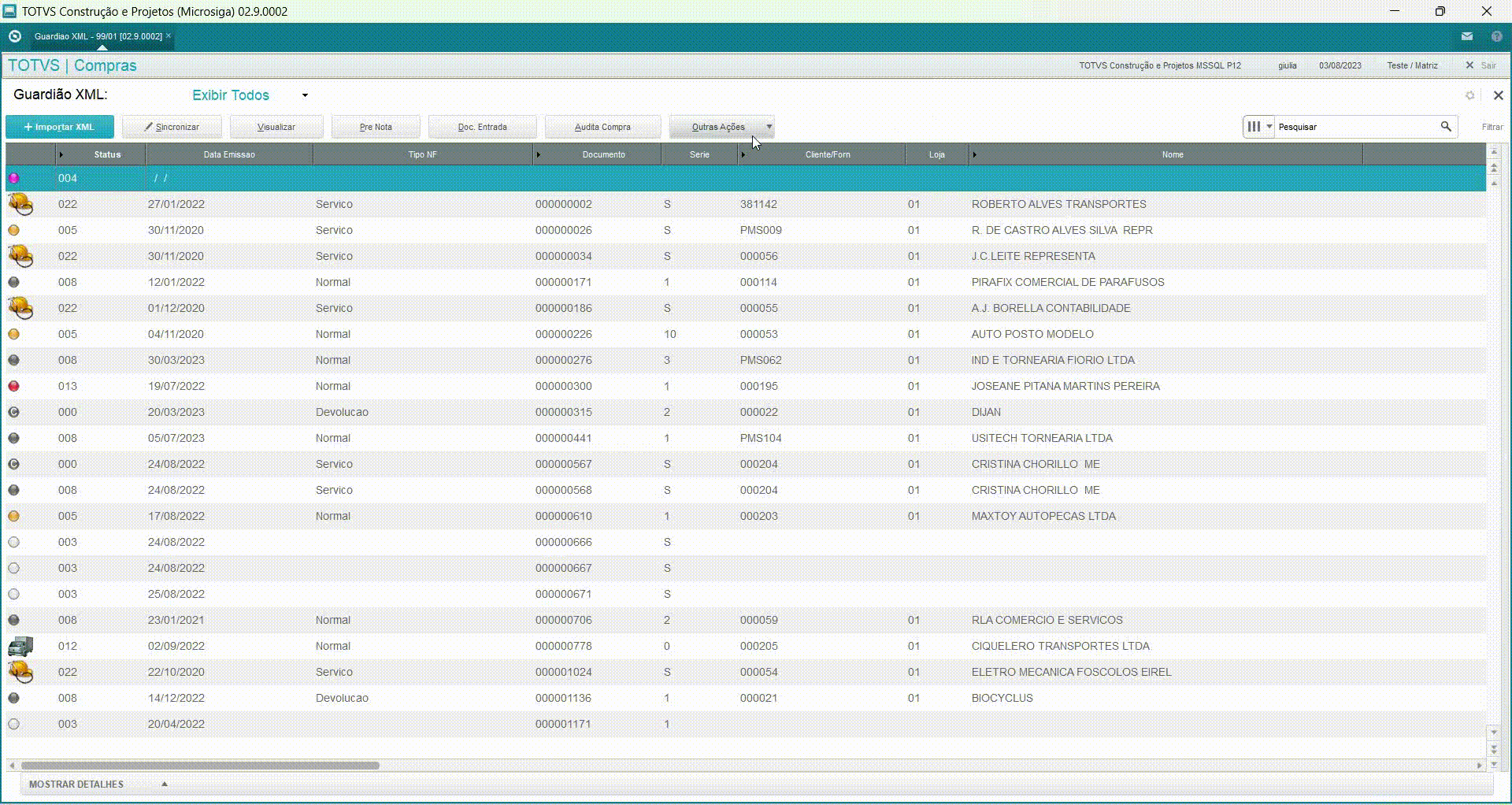Click the horizontal scrollbar thumb
This screenshot has width=1512, height=805.
(x=200, y=765)
